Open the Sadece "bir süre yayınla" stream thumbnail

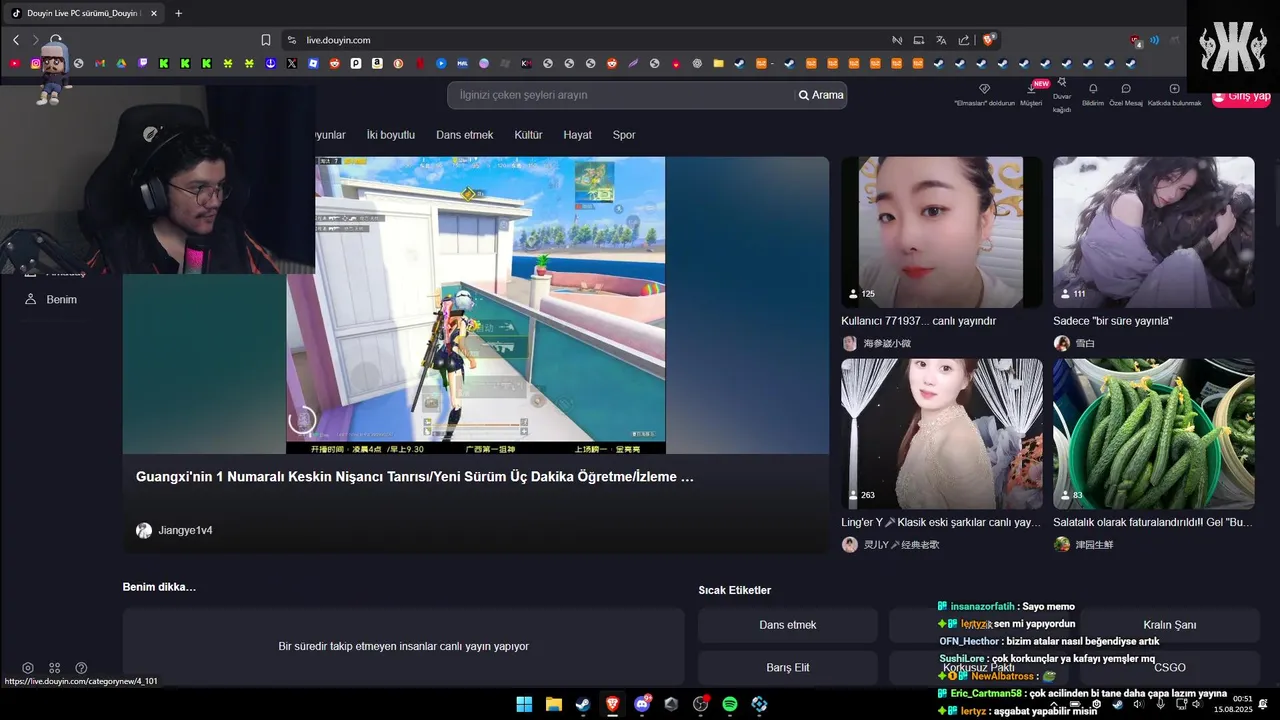click(1153, 232)
